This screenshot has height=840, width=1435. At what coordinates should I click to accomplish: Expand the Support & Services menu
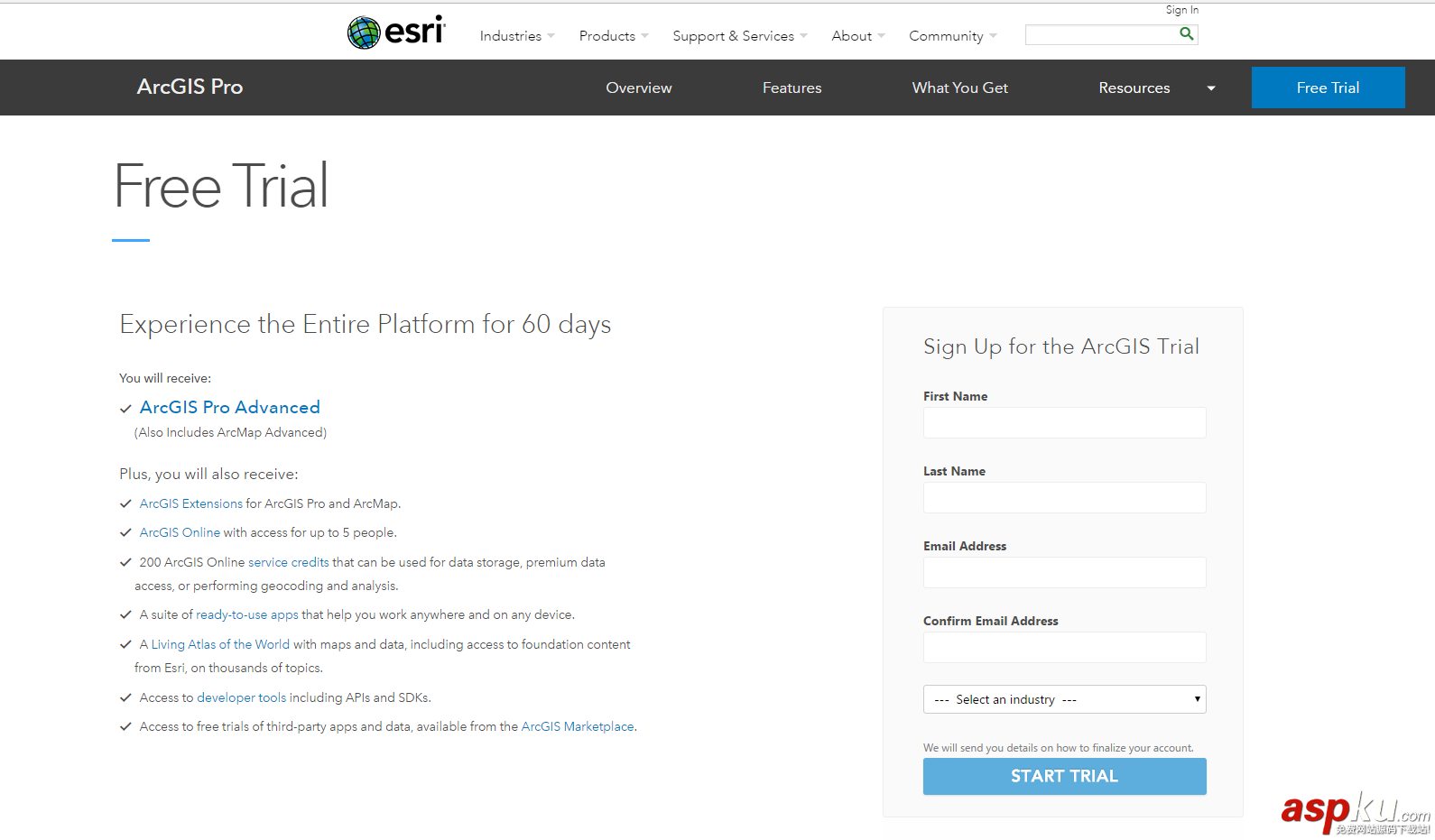click(740, 36)
